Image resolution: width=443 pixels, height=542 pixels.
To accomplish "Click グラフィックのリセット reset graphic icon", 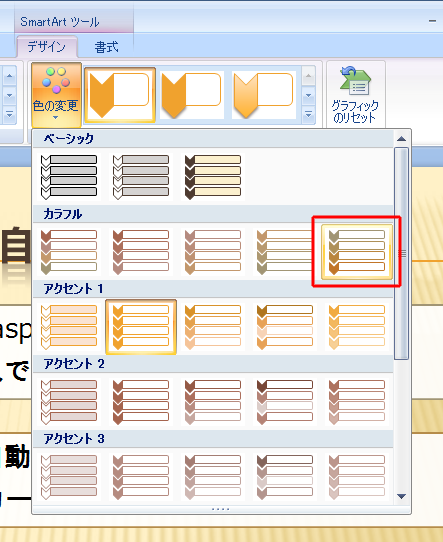I will 355,95.
